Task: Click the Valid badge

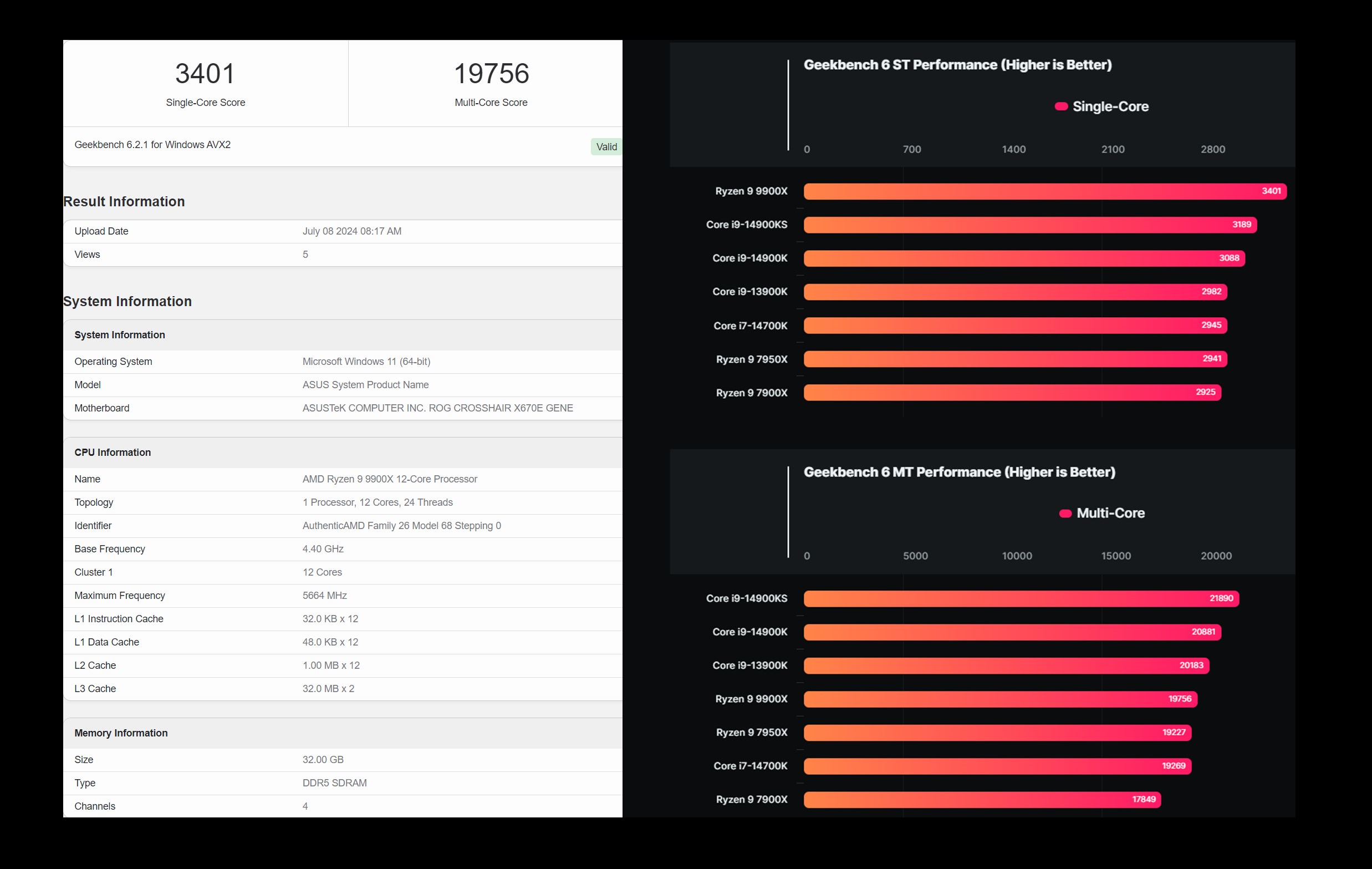Action: 606,146
